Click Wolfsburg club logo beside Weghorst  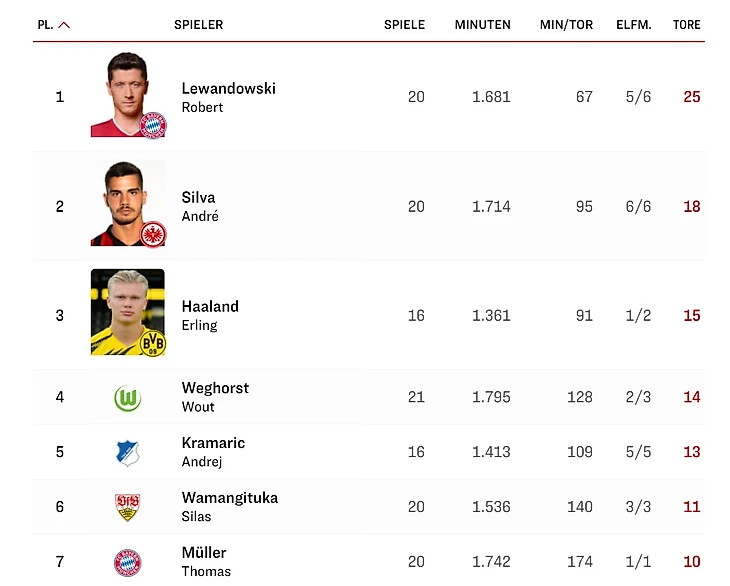point(127,398)
